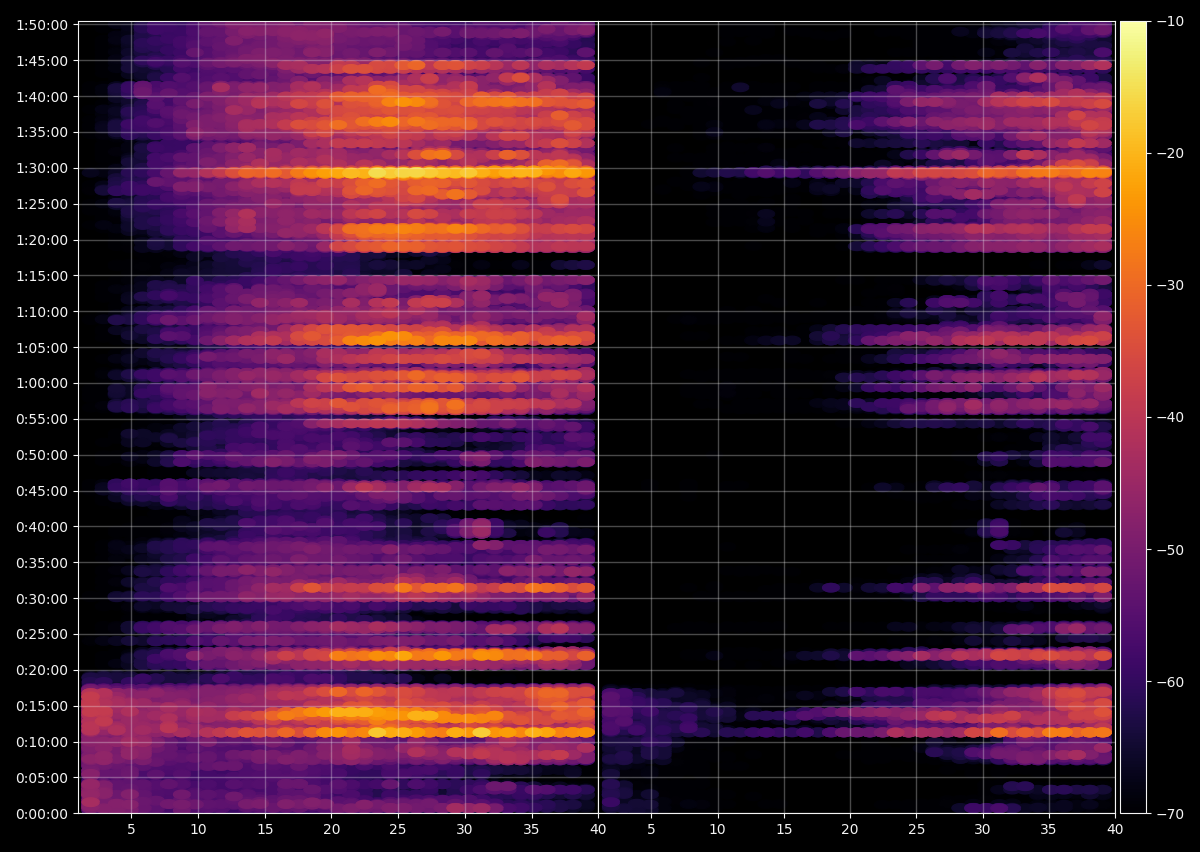
Task: Click the −70 colorbar tick label
Action: [x=1170, y=813]
